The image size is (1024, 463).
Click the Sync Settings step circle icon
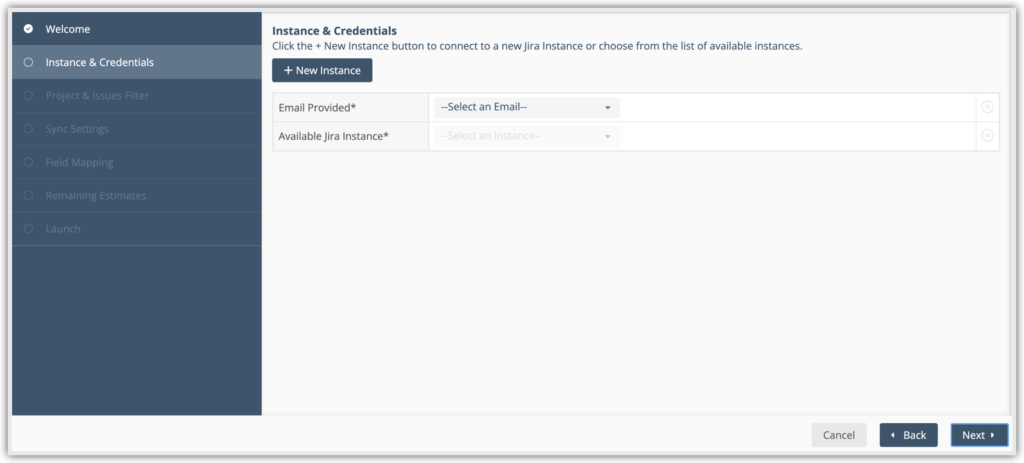pyautogui.click(x=28, y=129)
